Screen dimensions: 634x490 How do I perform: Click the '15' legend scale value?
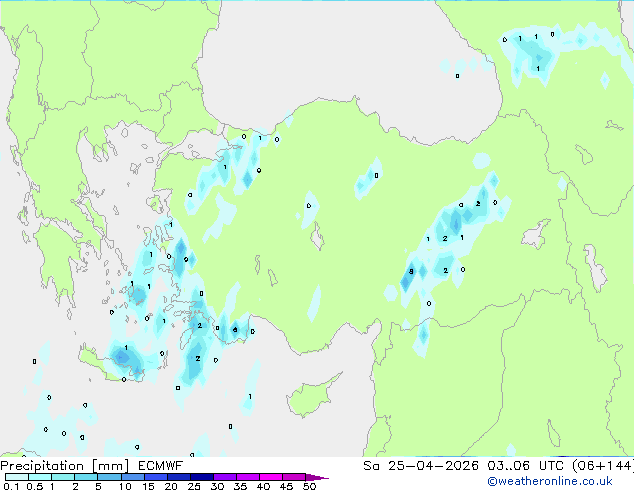coord(148,486)
